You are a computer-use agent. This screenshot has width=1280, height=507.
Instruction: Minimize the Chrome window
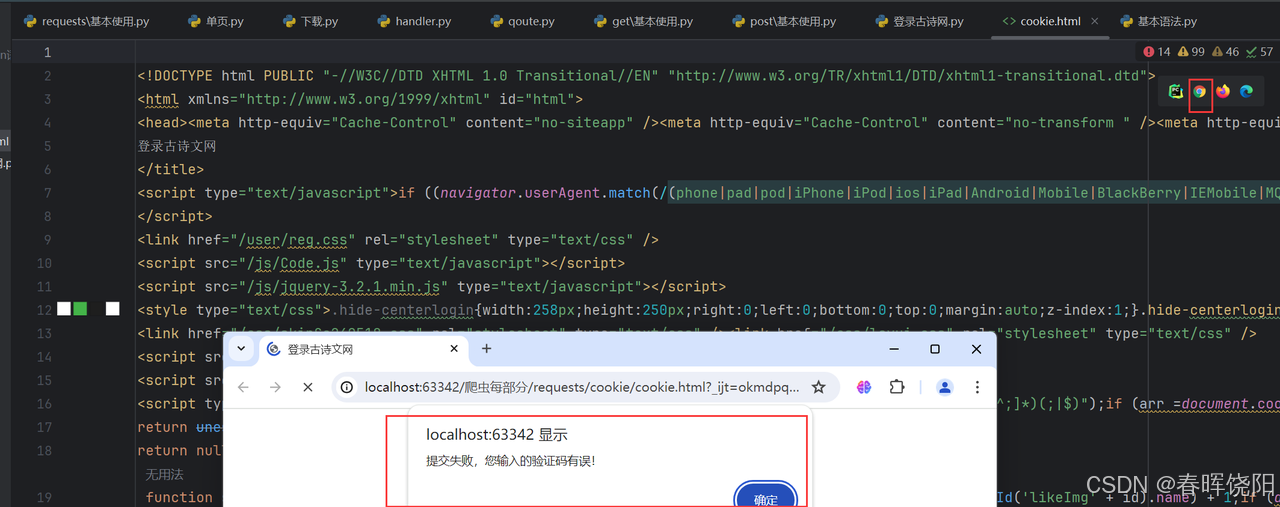pyautogui.click(x=893, y=349)
